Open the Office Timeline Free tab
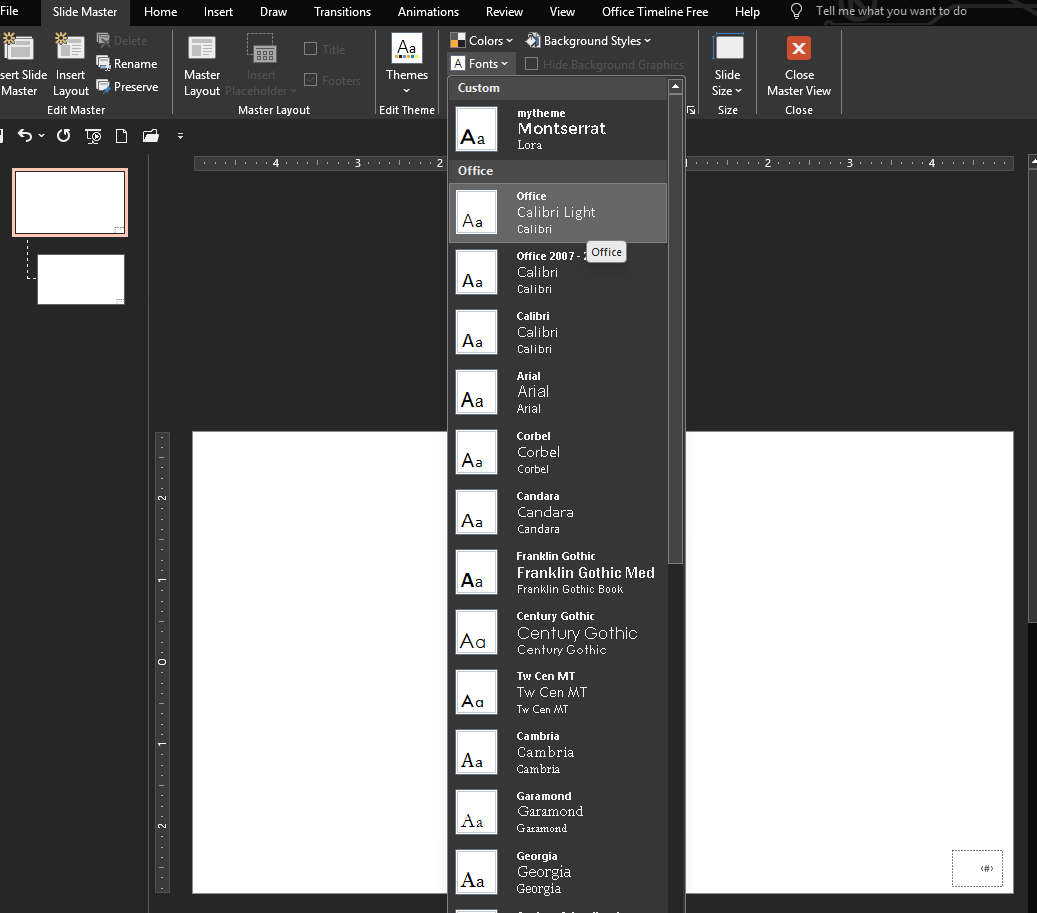Screen dimensions: 1037x913 pos(654,12)
